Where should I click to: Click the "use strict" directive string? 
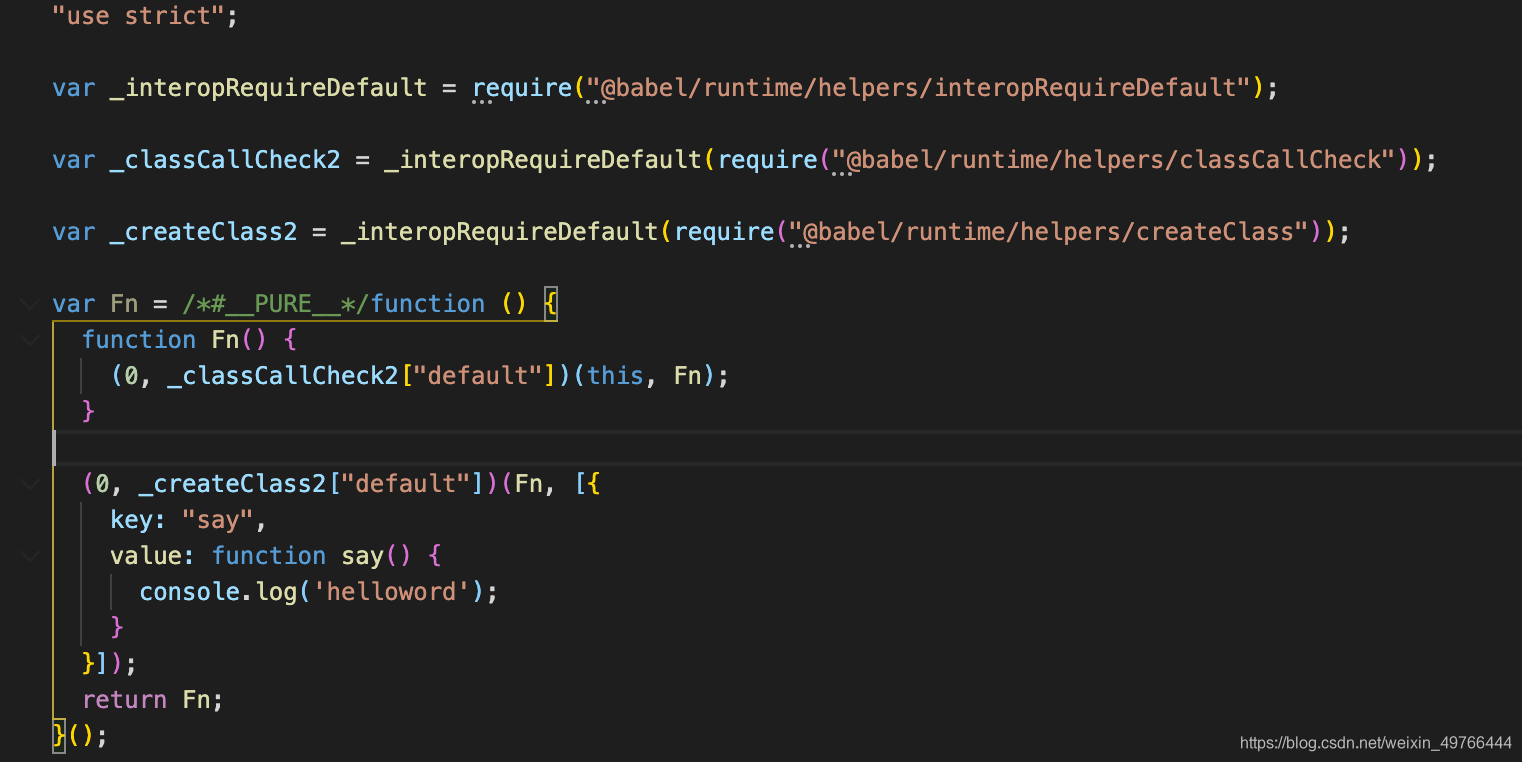(x=138, y=16)
